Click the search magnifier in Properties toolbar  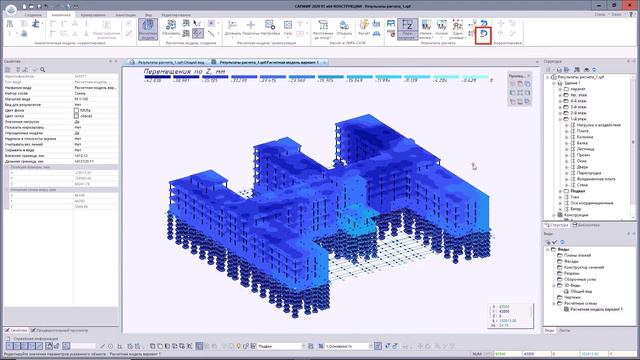pos(42,70)
